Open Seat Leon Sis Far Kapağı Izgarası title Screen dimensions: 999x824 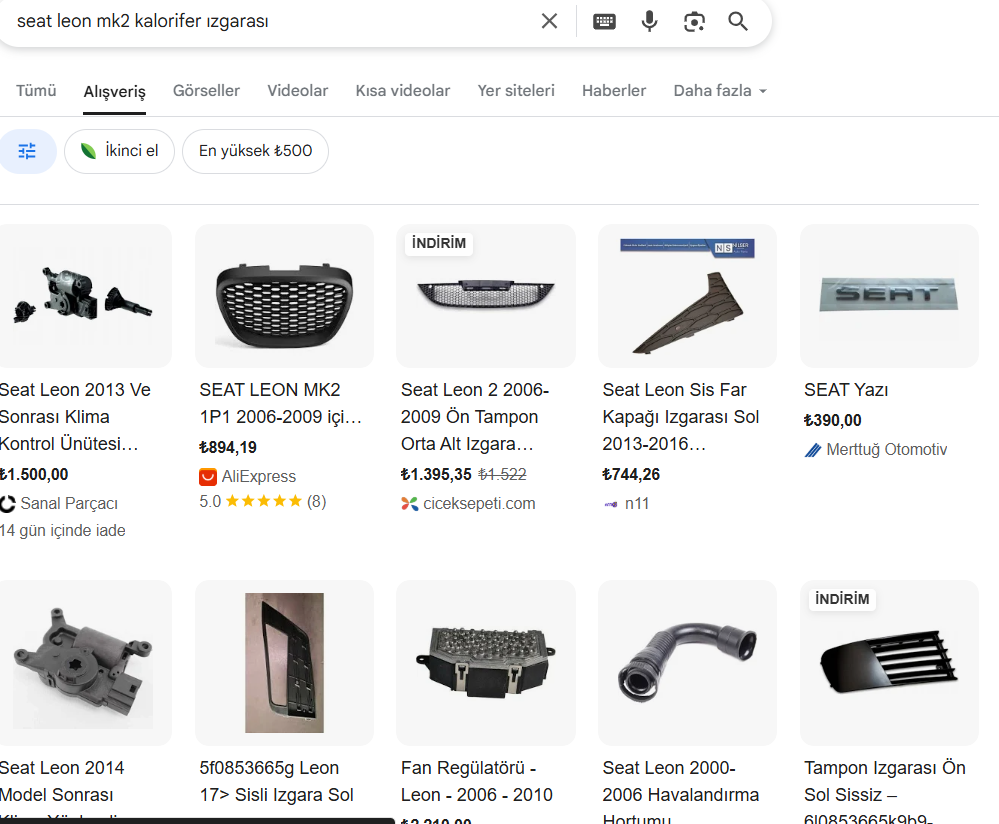coord(681,417)
